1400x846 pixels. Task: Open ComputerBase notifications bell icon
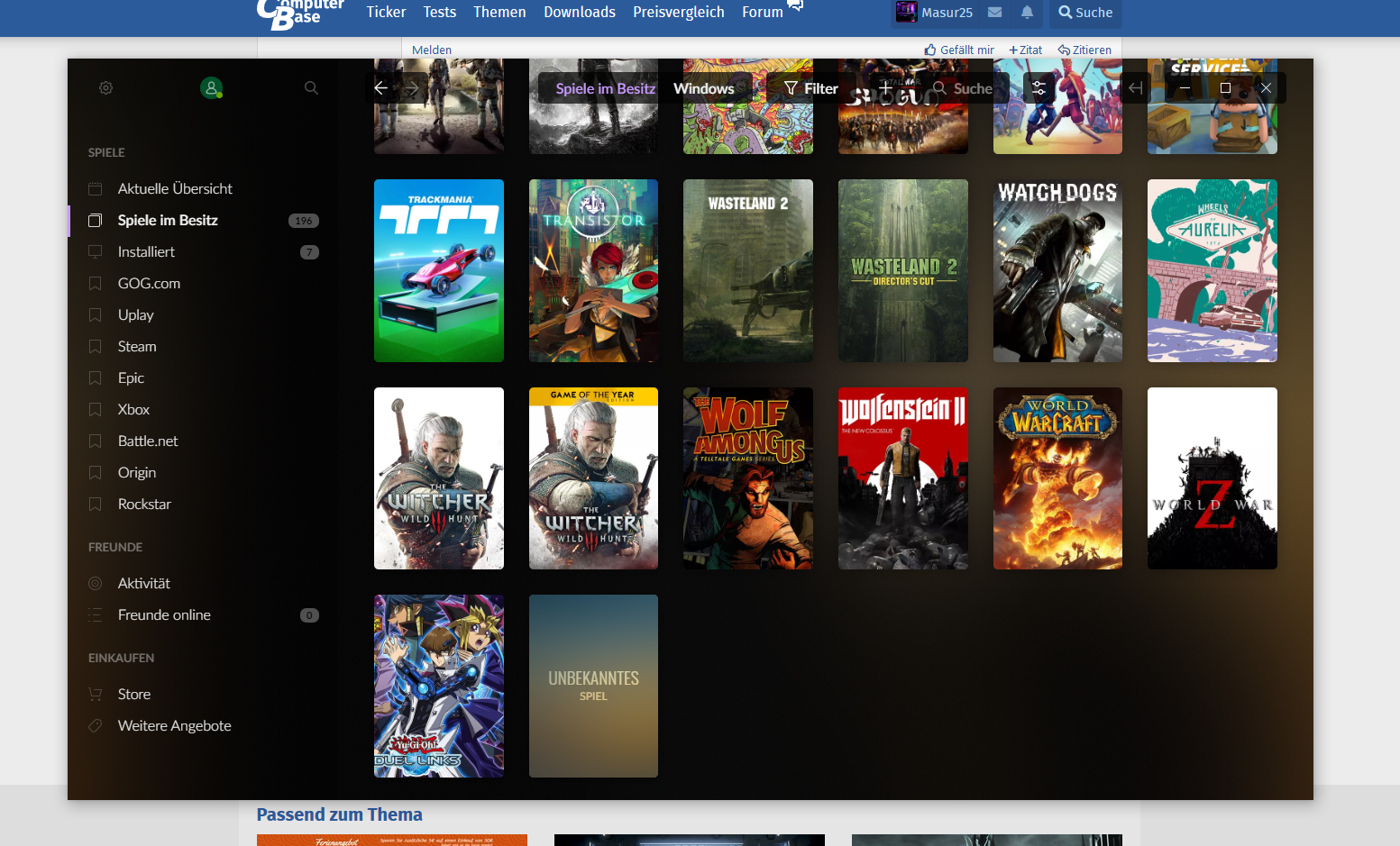(x=1027, y=13)
